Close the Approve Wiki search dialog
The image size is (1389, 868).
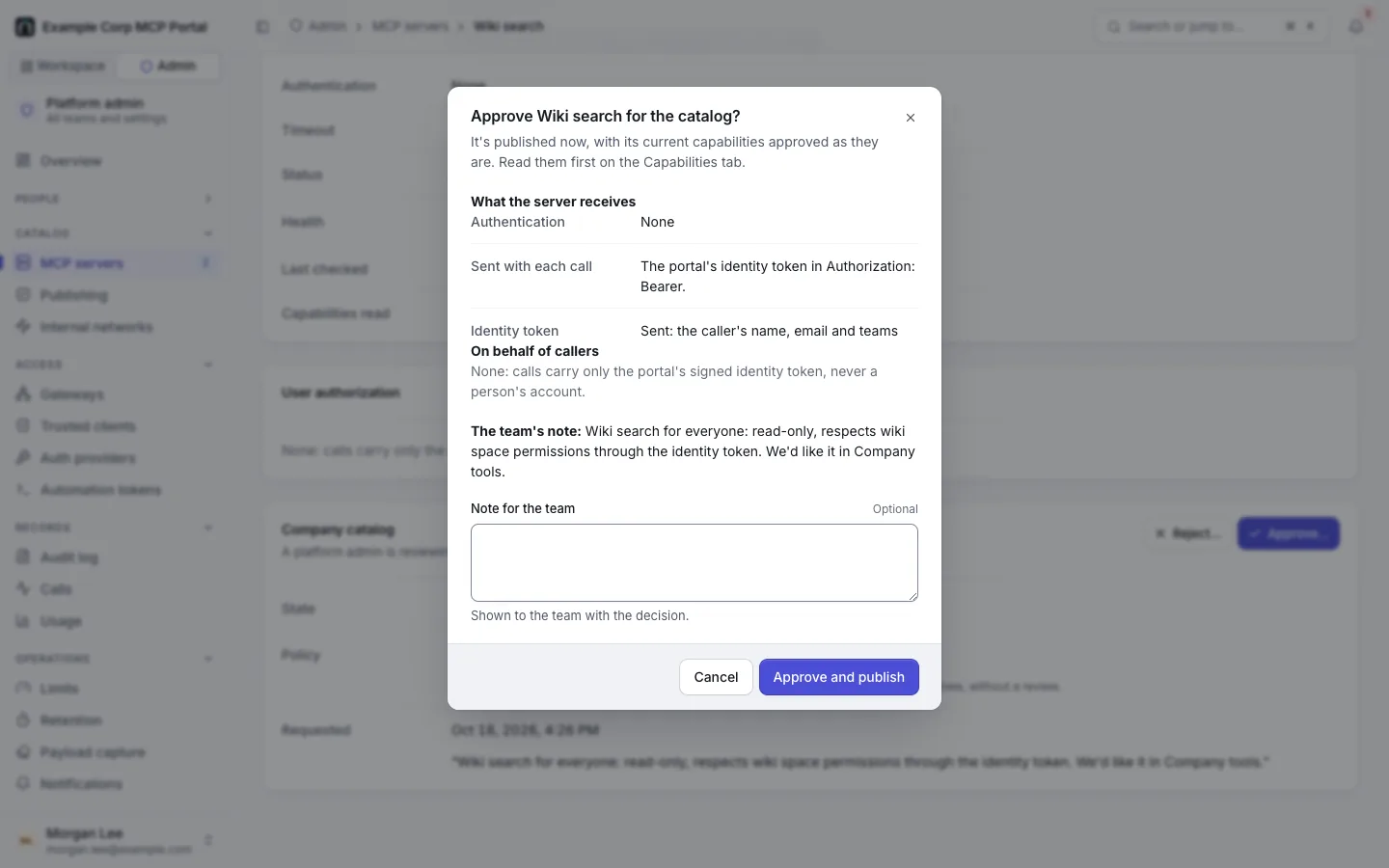[911, 118]
